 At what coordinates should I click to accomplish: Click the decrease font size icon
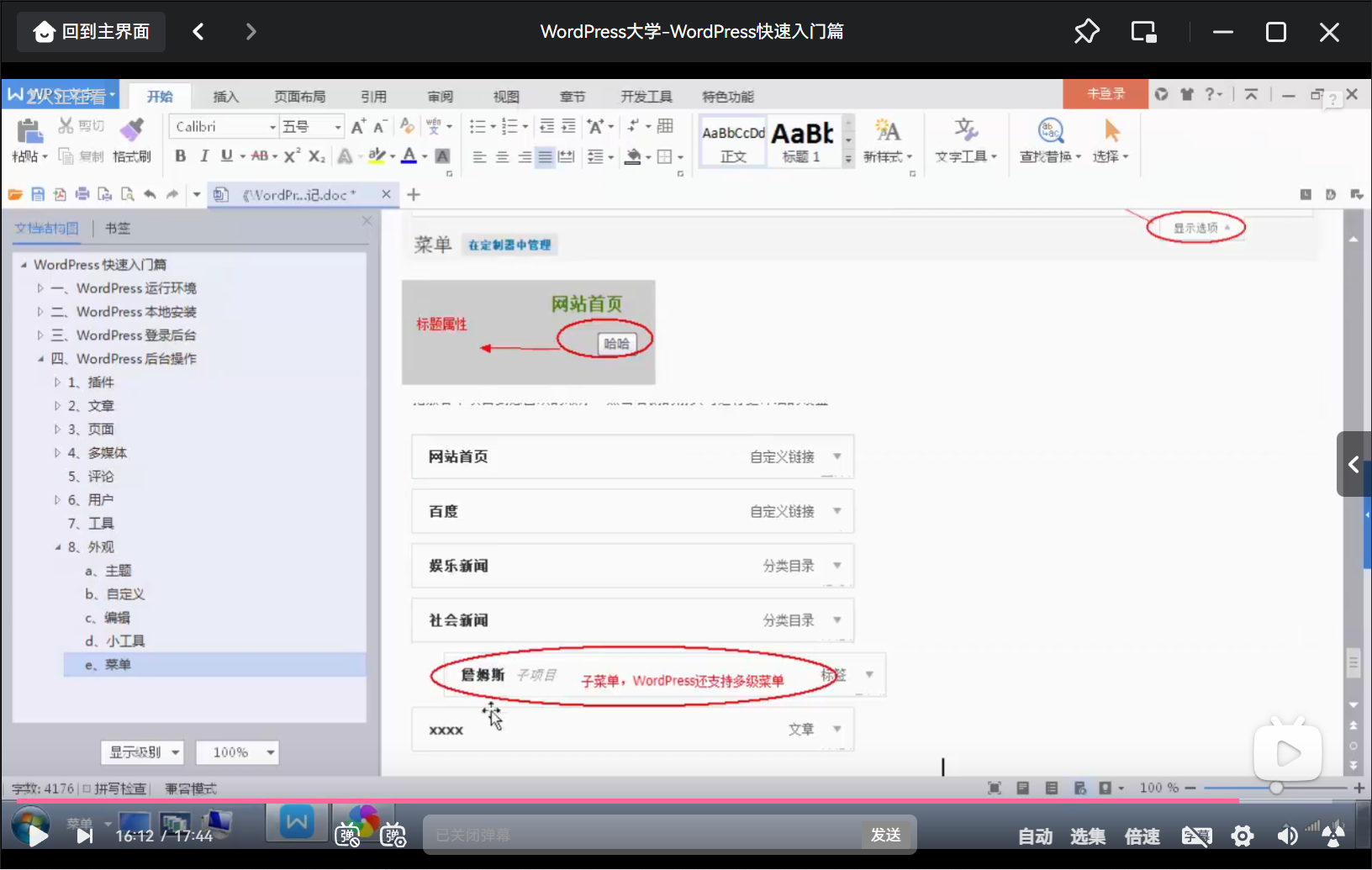pos(380,126)
